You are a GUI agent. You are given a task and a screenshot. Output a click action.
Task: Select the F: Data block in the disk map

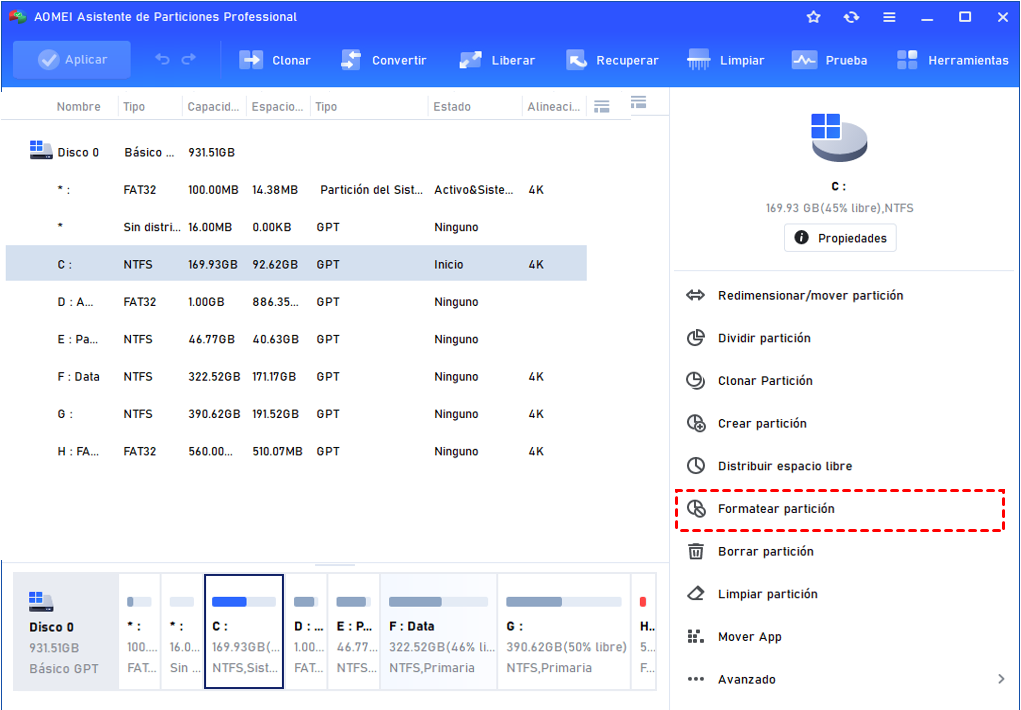(437, 630)
